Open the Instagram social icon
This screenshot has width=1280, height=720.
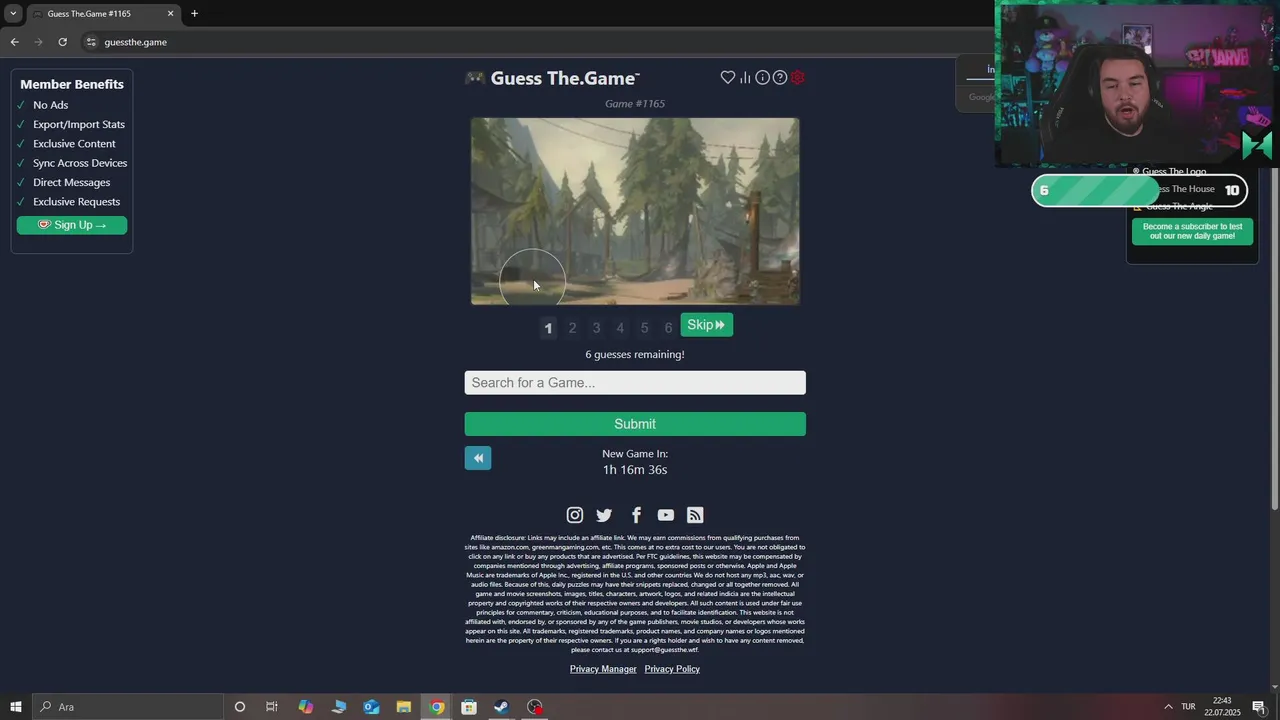pos(575,515)
